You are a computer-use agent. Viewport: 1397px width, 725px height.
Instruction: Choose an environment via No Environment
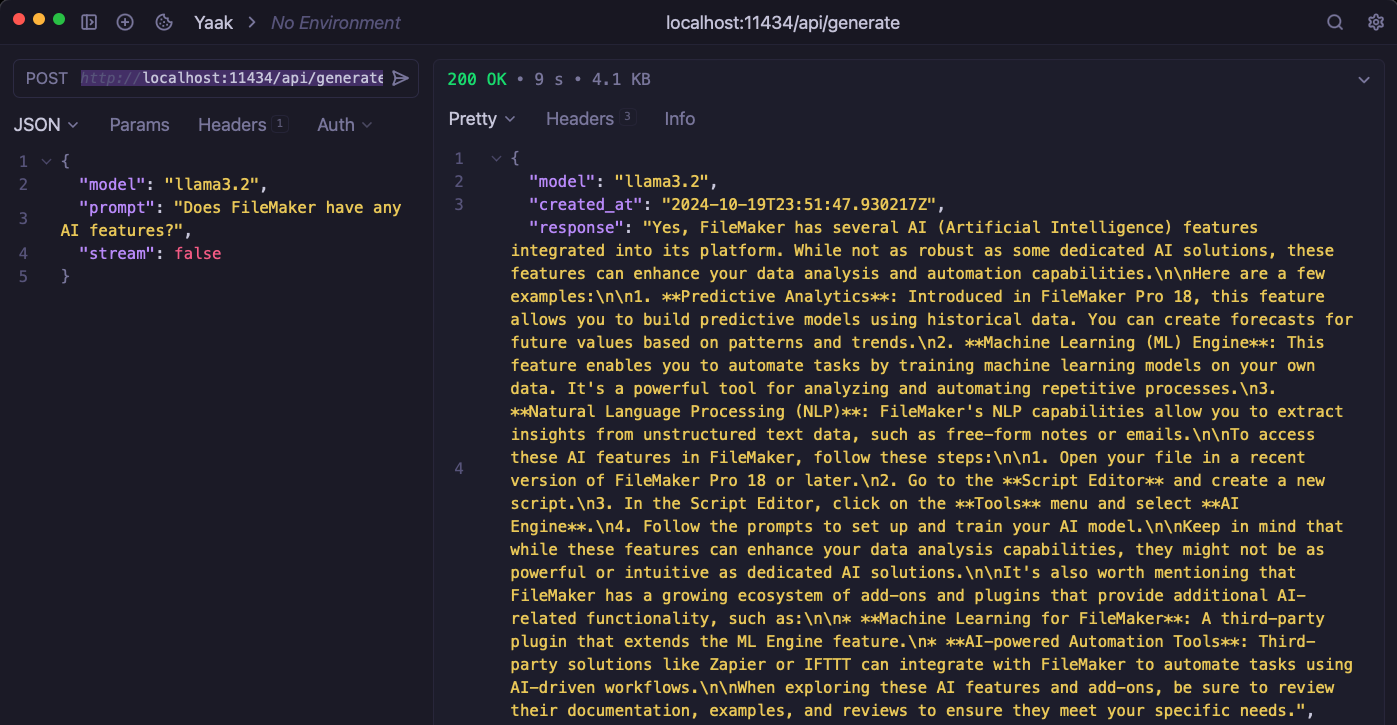click(336, 22)
